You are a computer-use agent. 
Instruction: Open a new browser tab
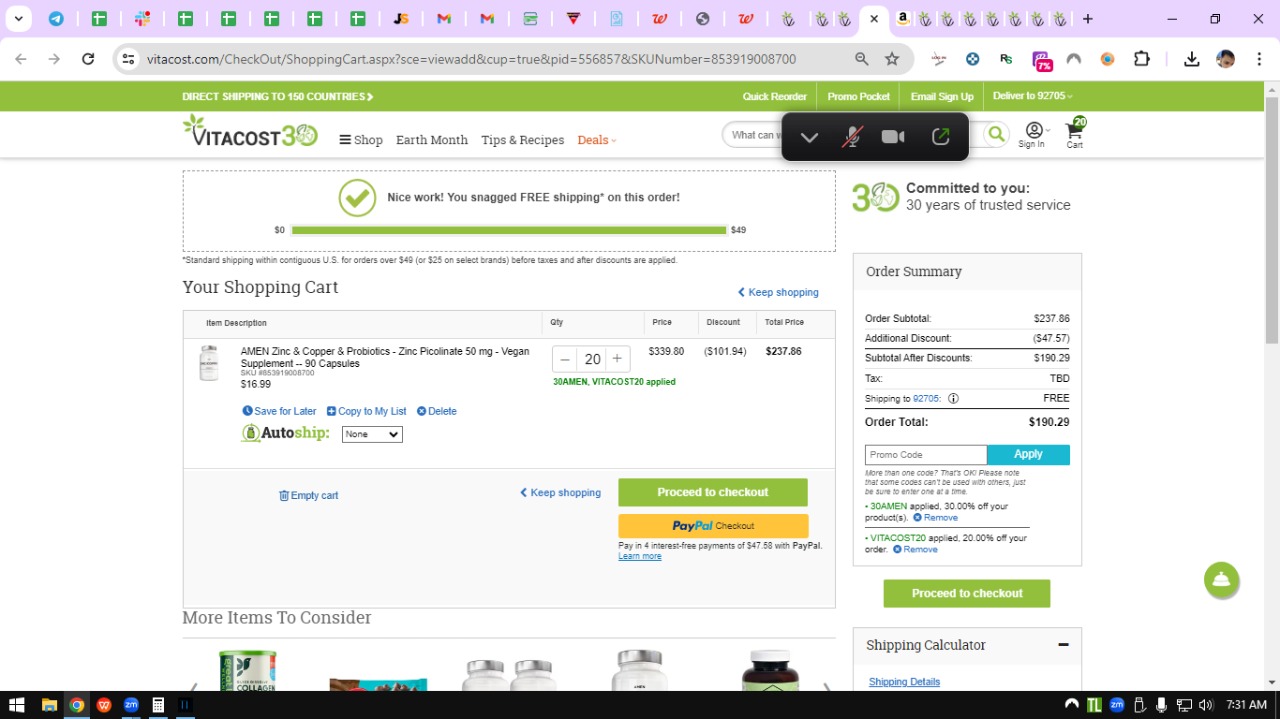[1088, 19]
